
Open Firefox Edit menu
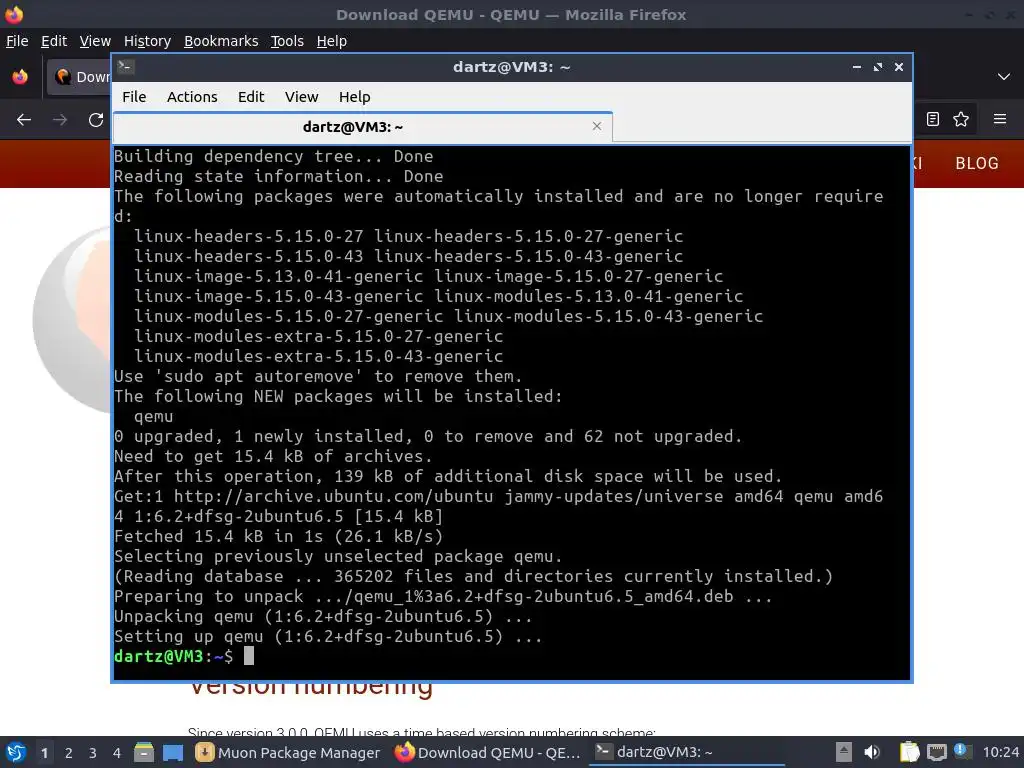[x=54, y=41]
